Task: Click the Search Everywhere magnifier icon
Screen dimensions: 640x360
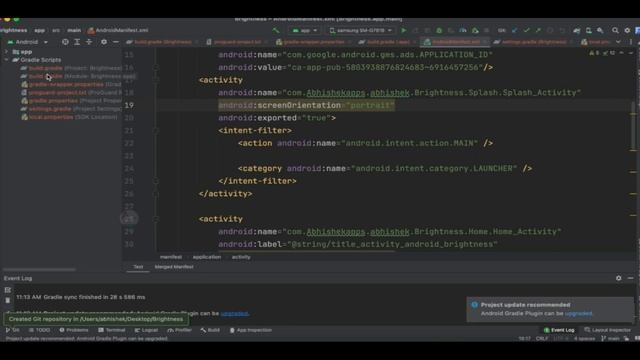Action: [x=615, y=30]
